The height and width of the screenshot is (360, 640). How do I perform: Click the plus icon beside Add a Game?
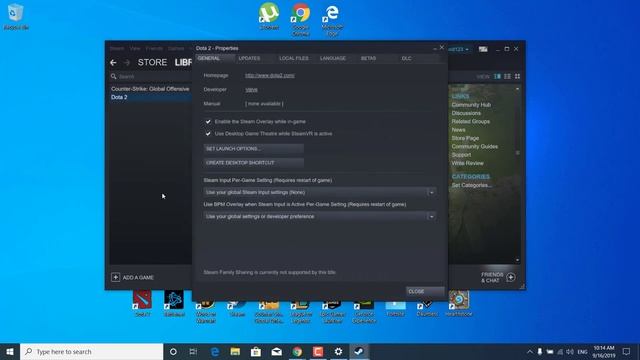point(116,277)
